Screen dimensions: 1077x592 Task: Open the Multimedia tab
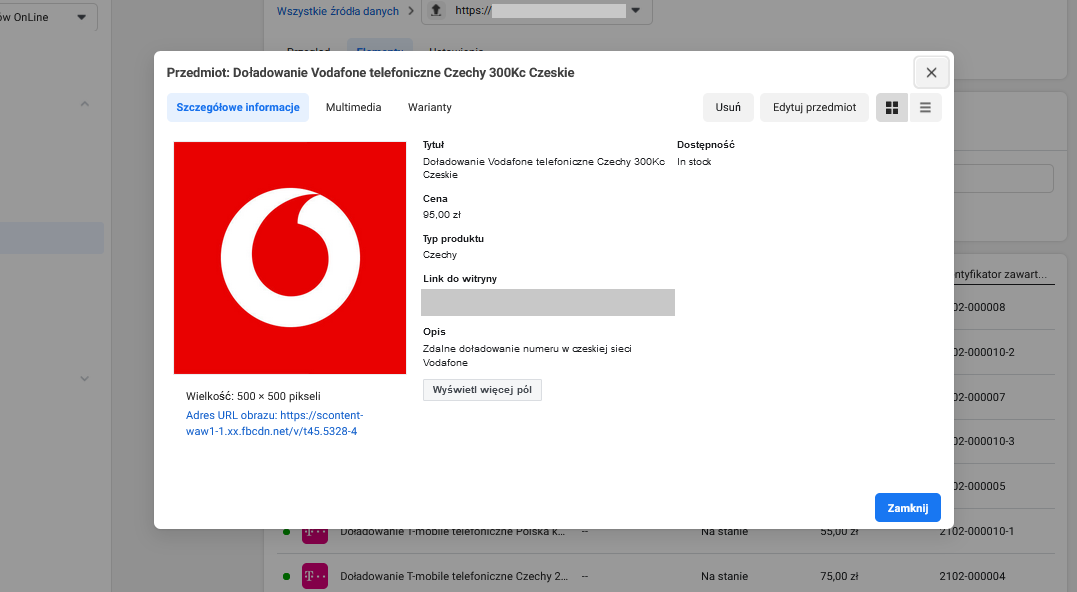pos(353,107)
